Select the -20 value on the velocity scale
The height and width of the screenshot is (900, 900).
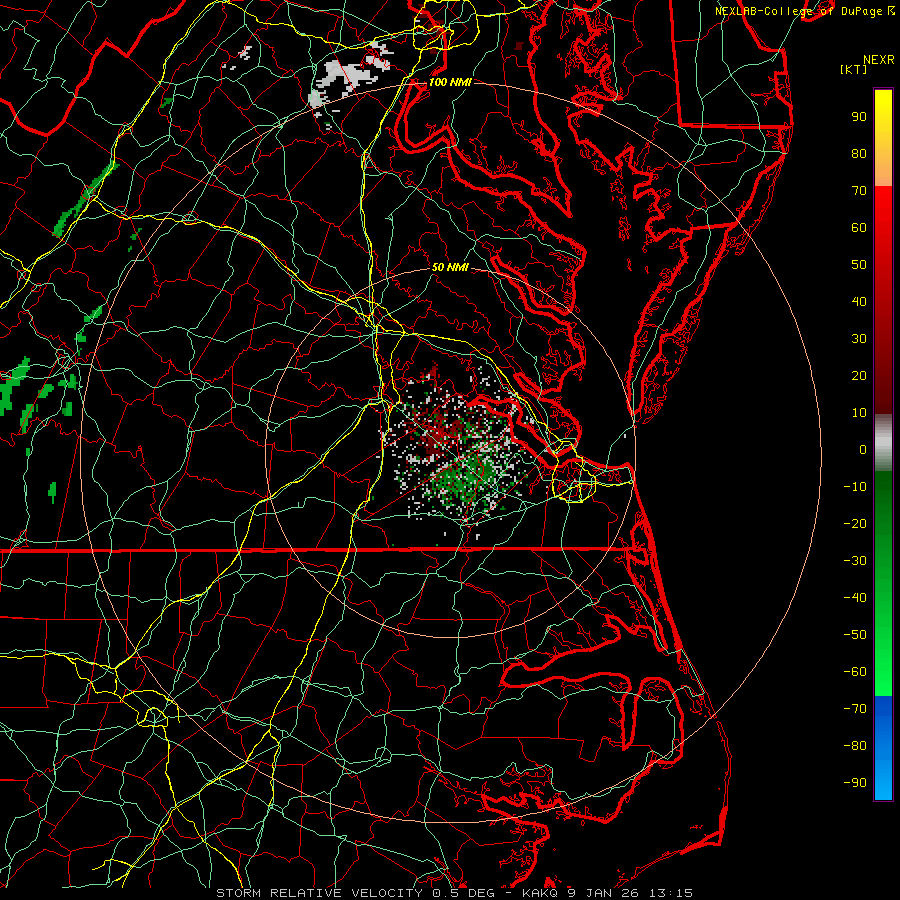pyautogui.click(x=855, y=524)
